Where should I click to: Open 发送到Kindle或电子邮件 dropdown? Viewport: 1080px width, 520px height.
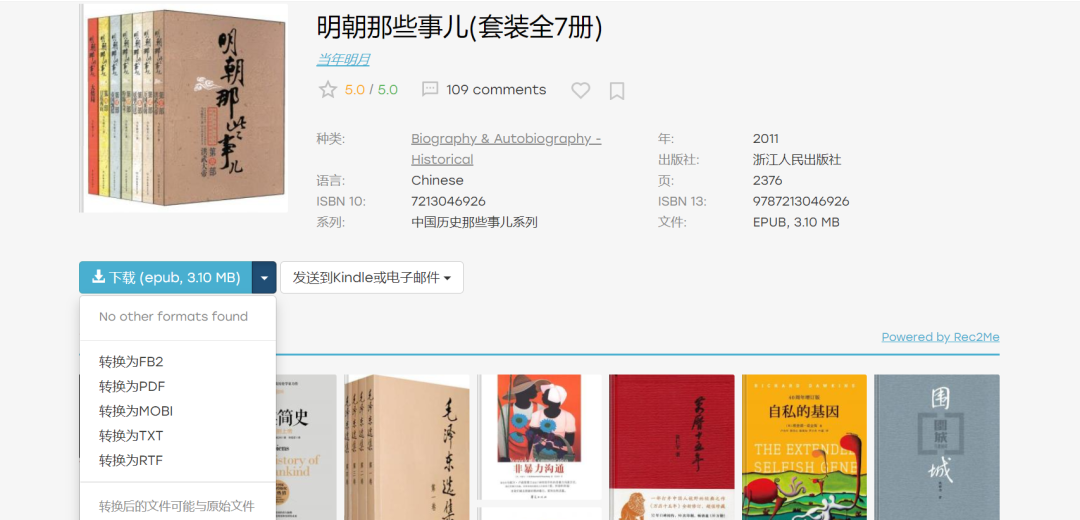click(372, 278)
